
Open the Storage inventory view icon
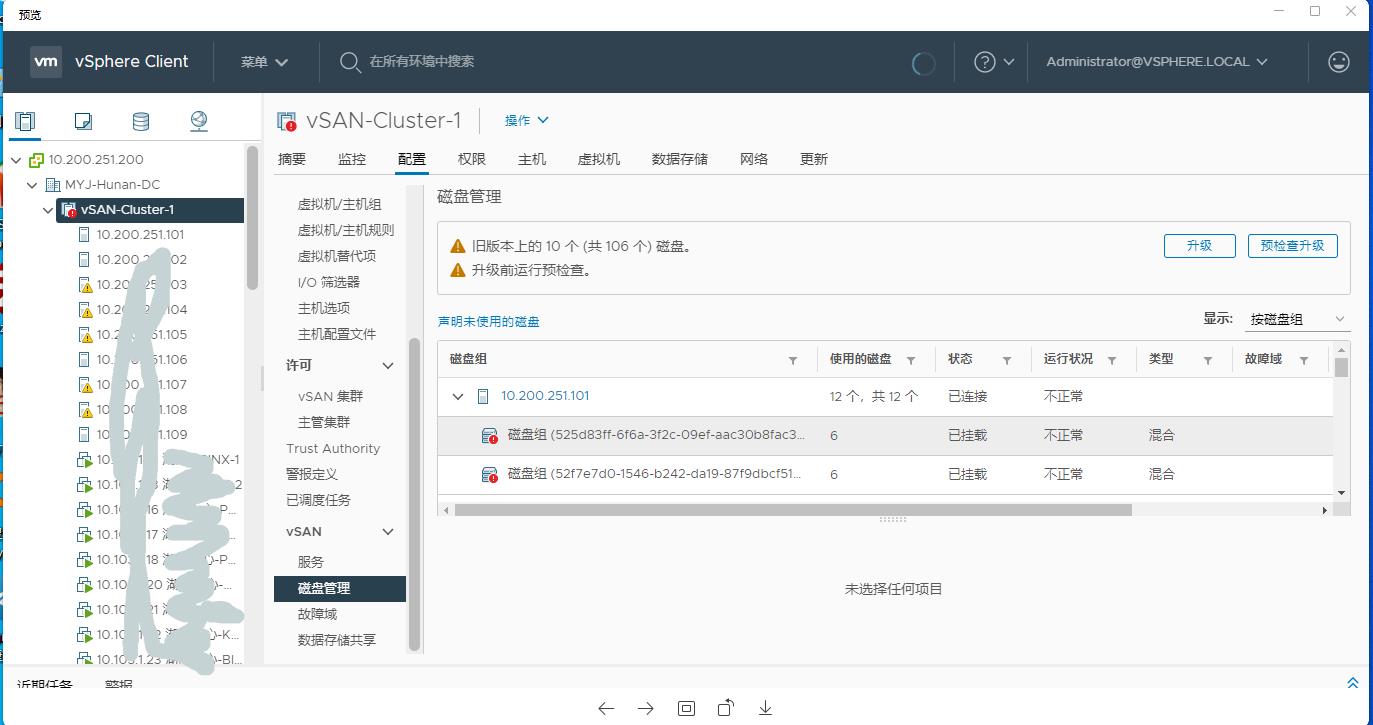141,121
